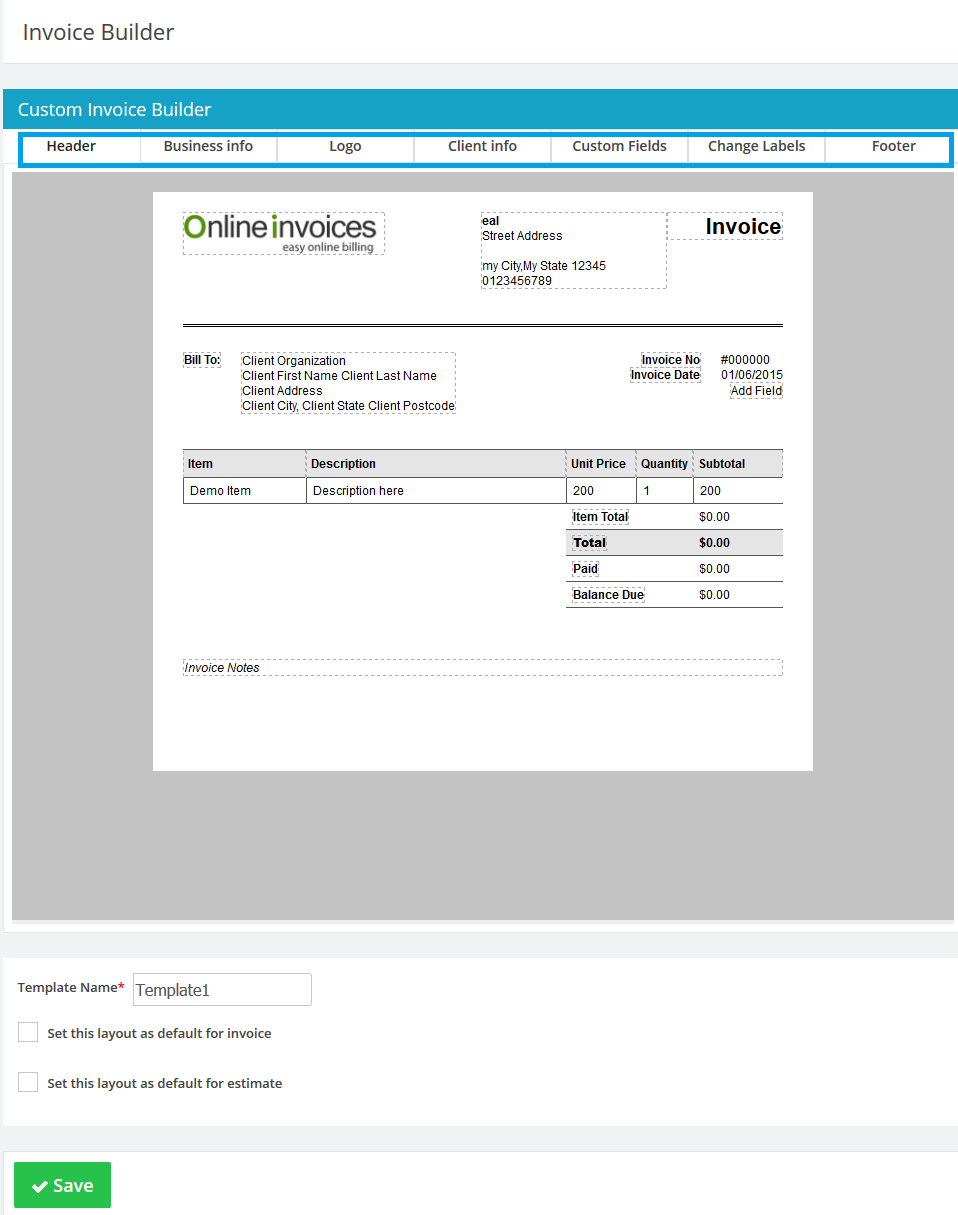Select the Onlineinvoices logo in the preview
Screen dimensions: 958x1215
283,232
